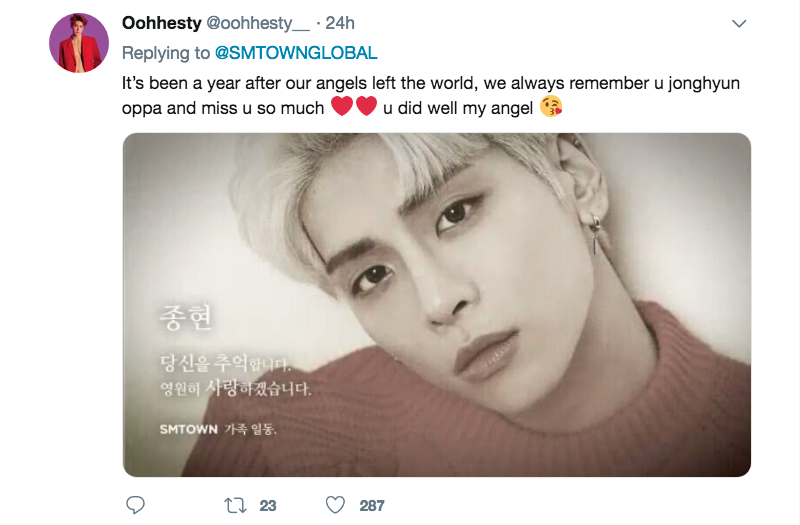800x525 pixels.
Task: Open the tweet options chevron menu
Action: [739, 23]
